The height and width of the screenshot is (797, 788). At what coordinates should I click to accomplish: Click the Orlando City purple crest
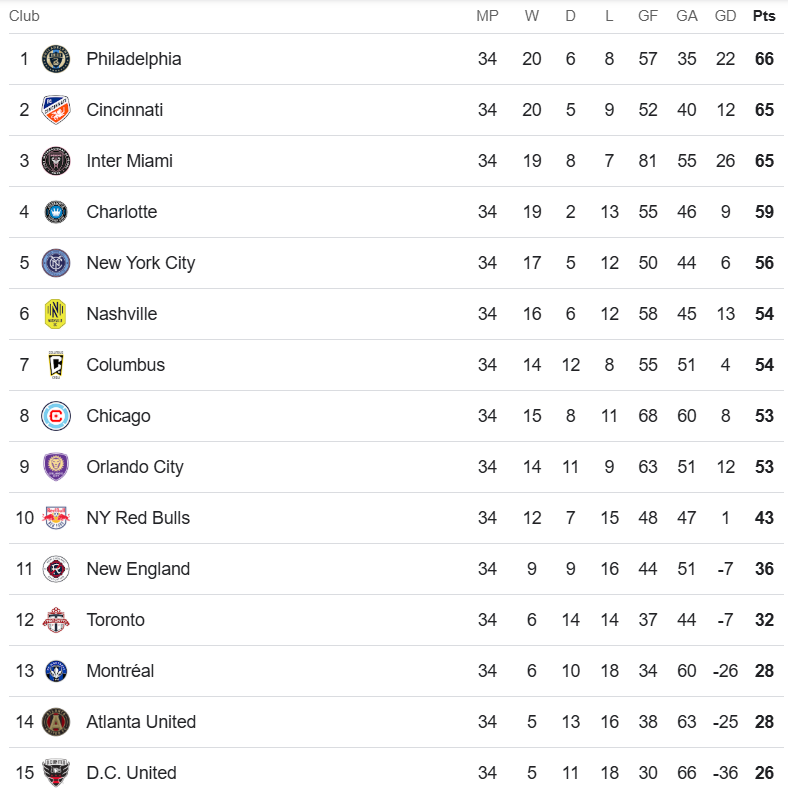[56, 467]
